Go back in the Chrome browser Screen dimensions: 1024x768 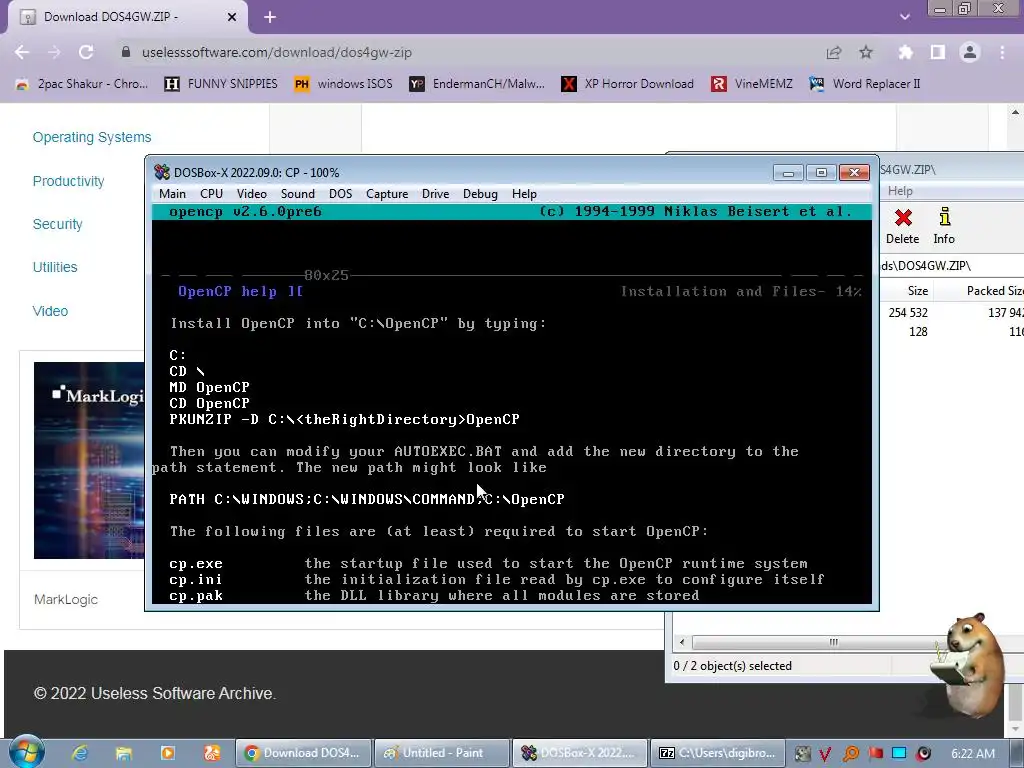pyautogui.click(x=22, y=52)
